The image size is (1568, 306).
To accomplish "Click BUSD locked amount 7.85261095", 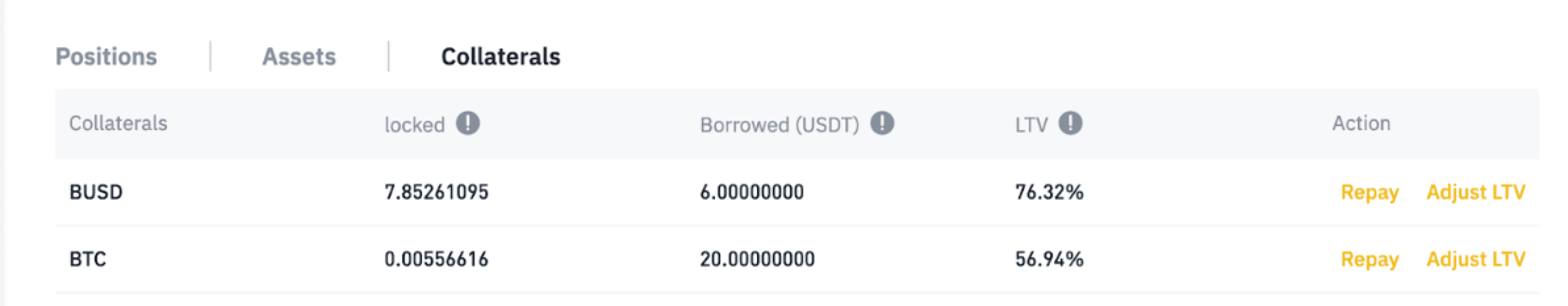I will click(436, 192).
